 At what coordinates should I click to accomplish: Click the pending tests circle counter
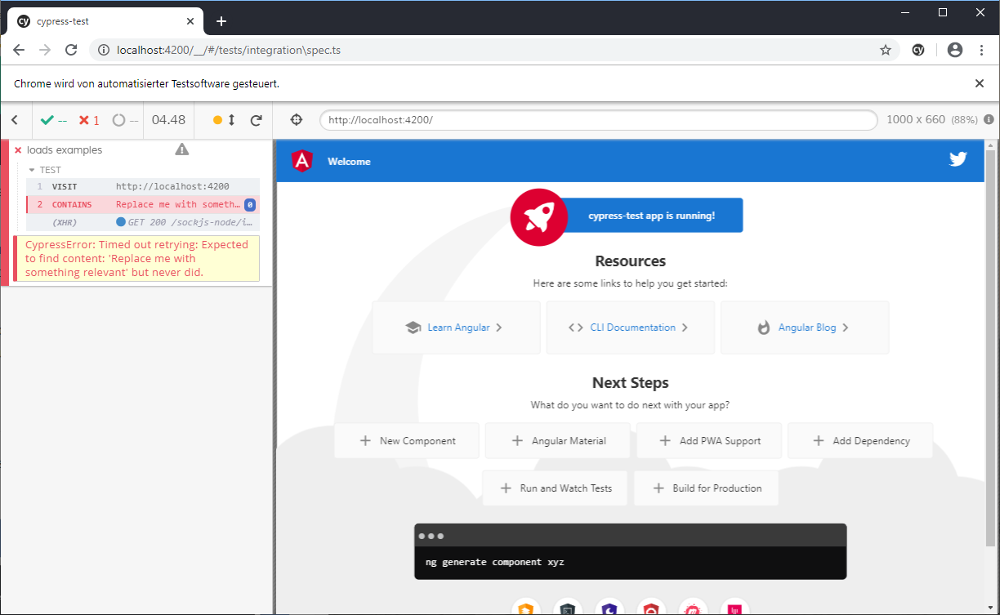click(x=125, y=120)
